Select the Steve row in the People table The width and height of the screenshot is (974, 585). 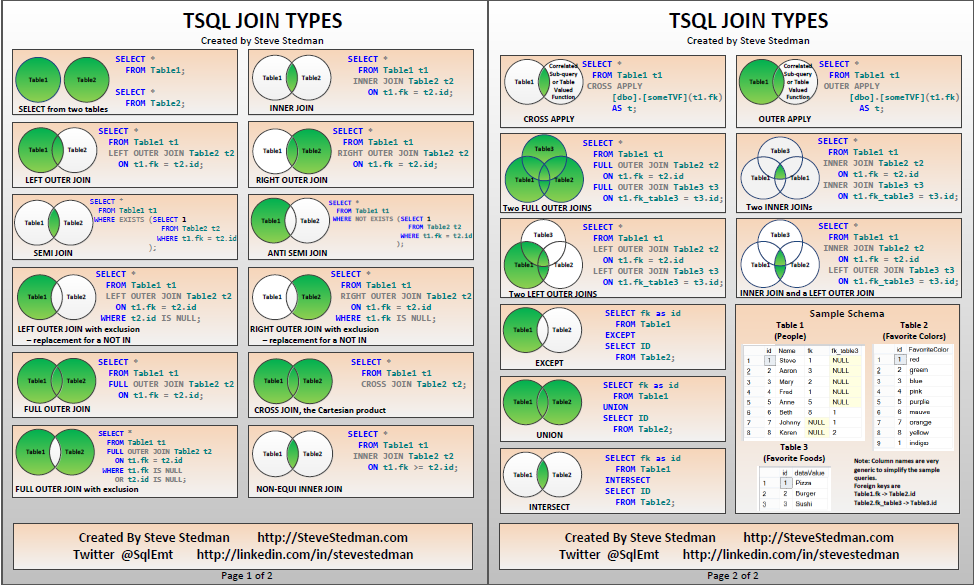789,360
